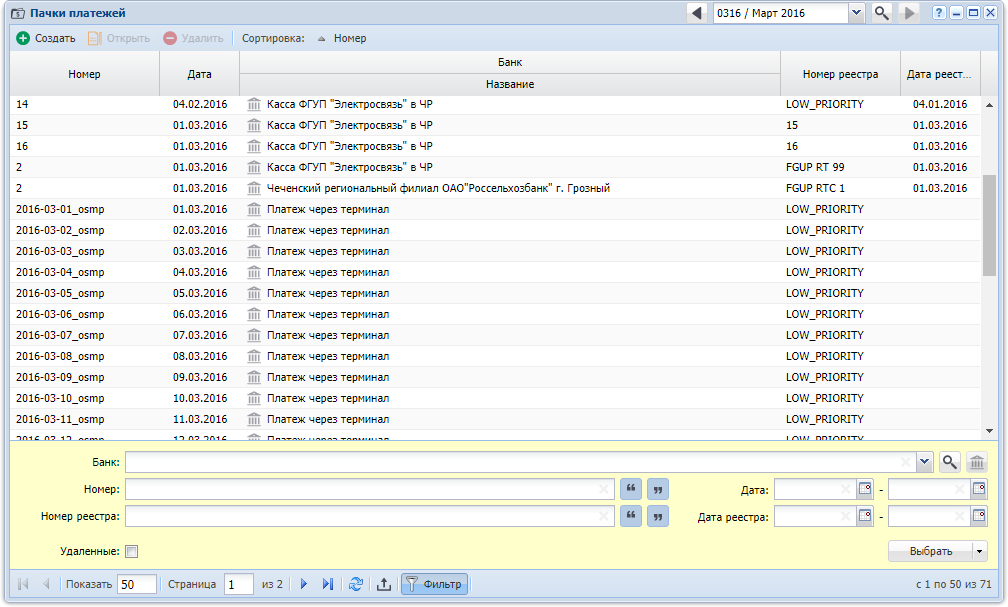Open calendar picker for Дата start field

[x=865, y=489]
